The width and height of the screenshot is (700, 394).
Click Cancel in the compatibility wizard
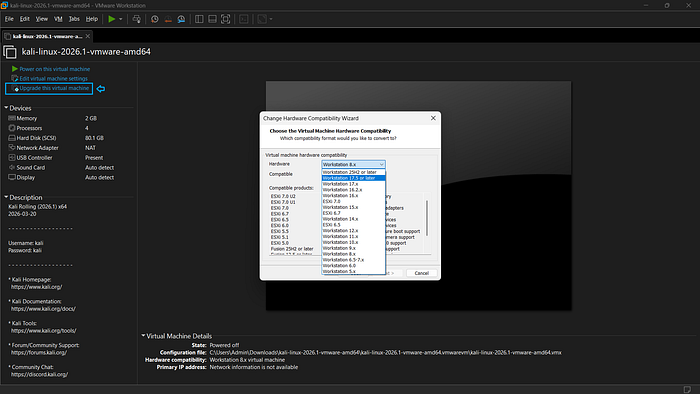pos(421,273)
